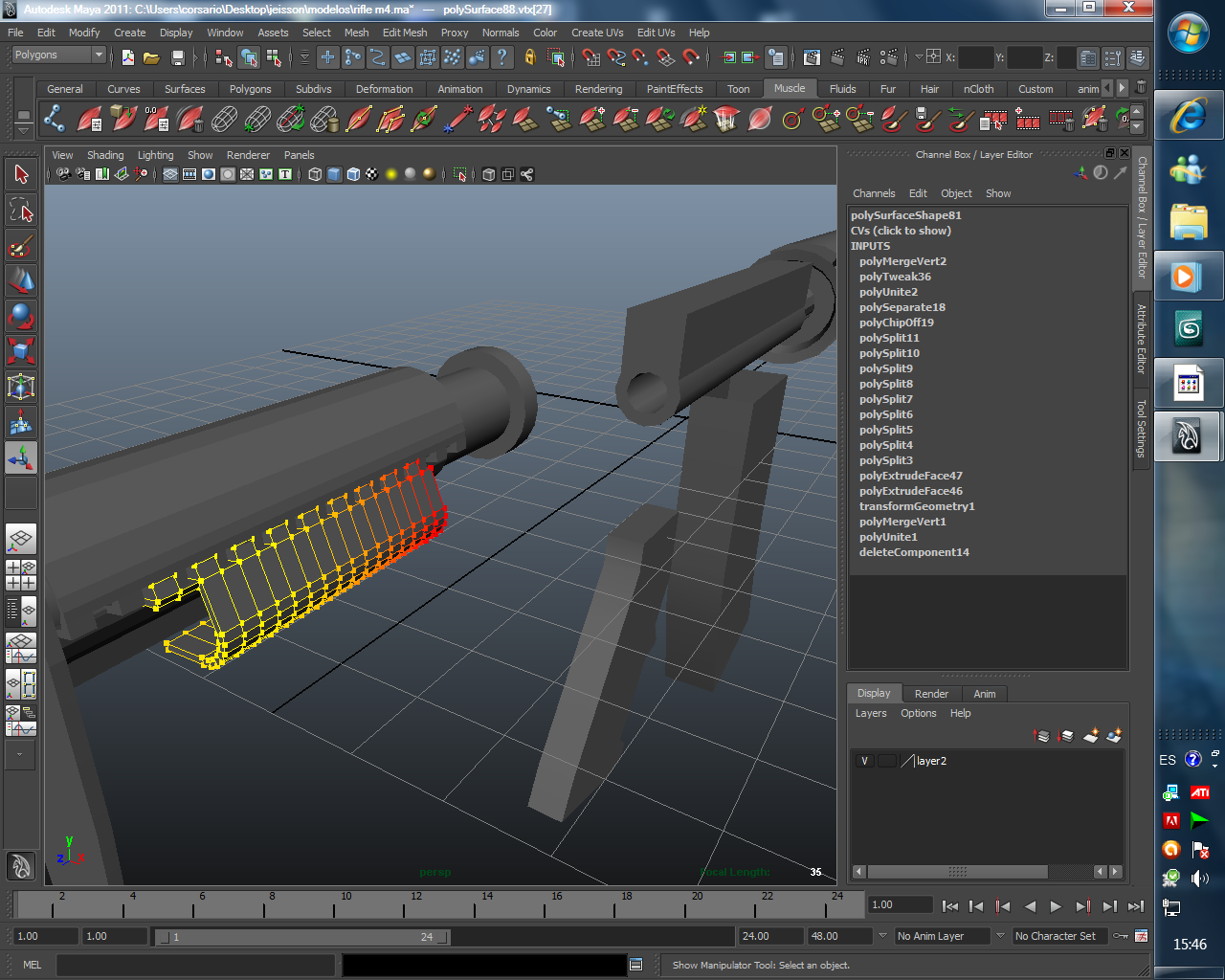Open the Script Editor icon
The image size is (1225, 980).
[635, 965]
